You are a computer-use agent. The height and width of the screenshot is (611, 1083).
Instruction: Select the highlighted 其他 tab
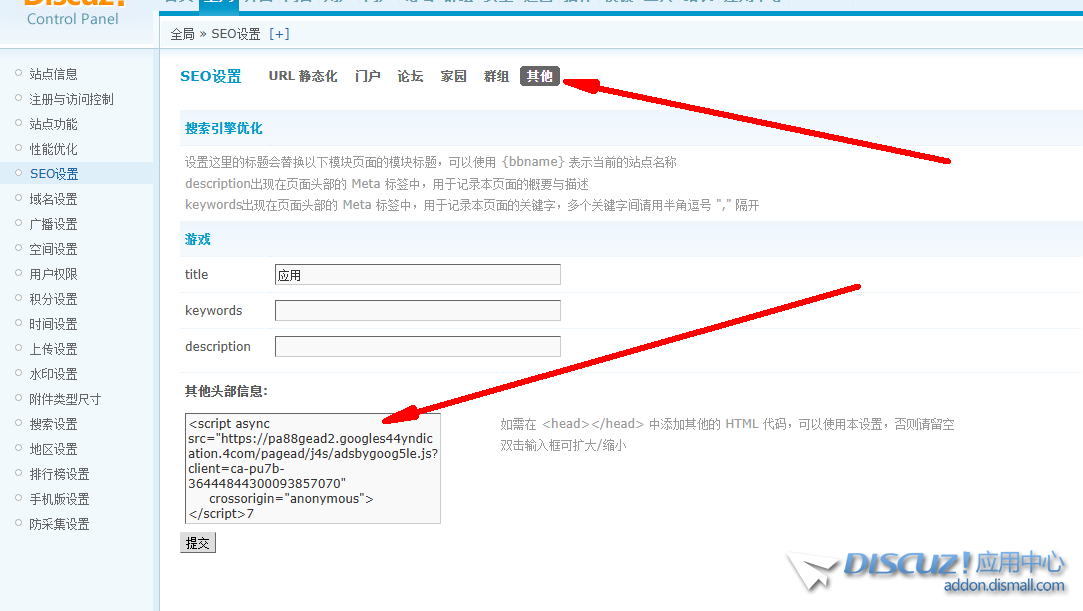point(540,76)
